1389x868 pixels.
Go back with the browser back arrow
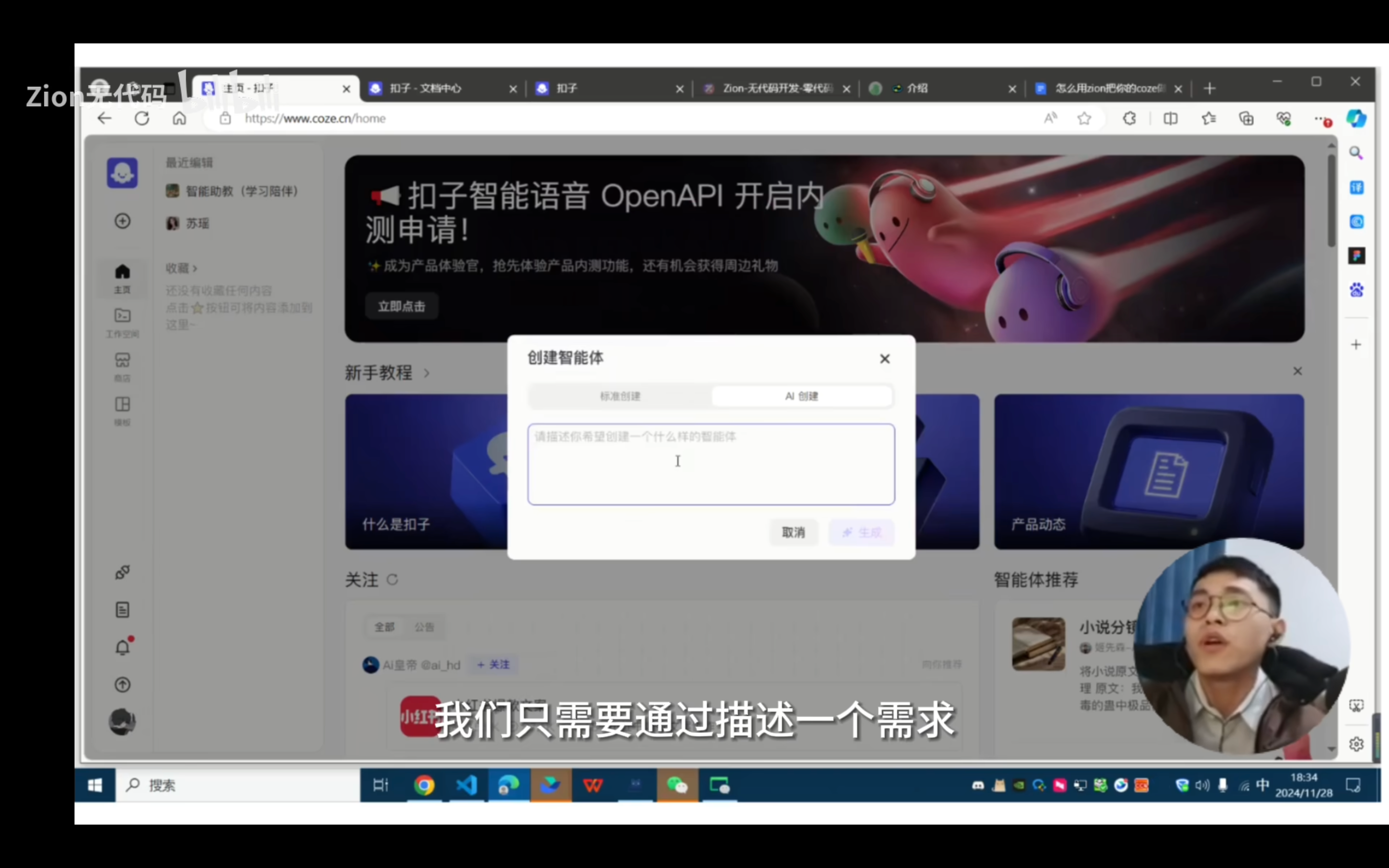(105, 119)
